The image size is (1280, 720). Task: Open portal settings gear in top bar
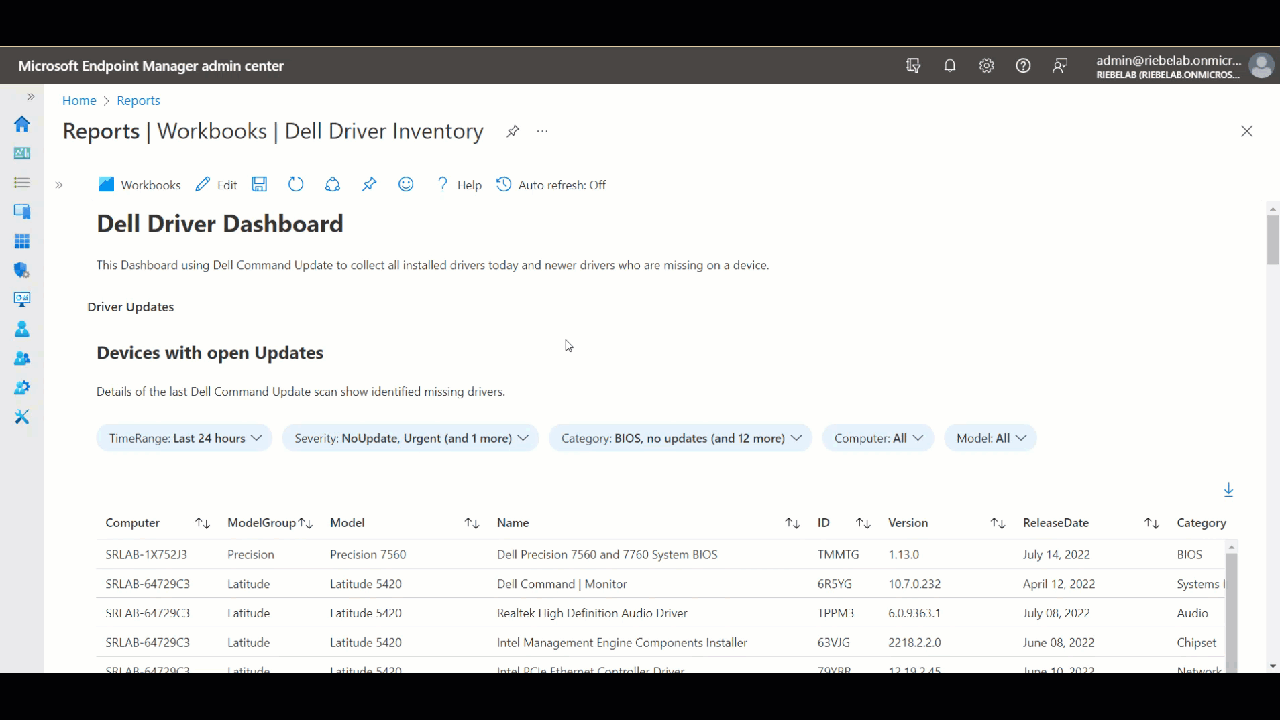pos(986,66)
